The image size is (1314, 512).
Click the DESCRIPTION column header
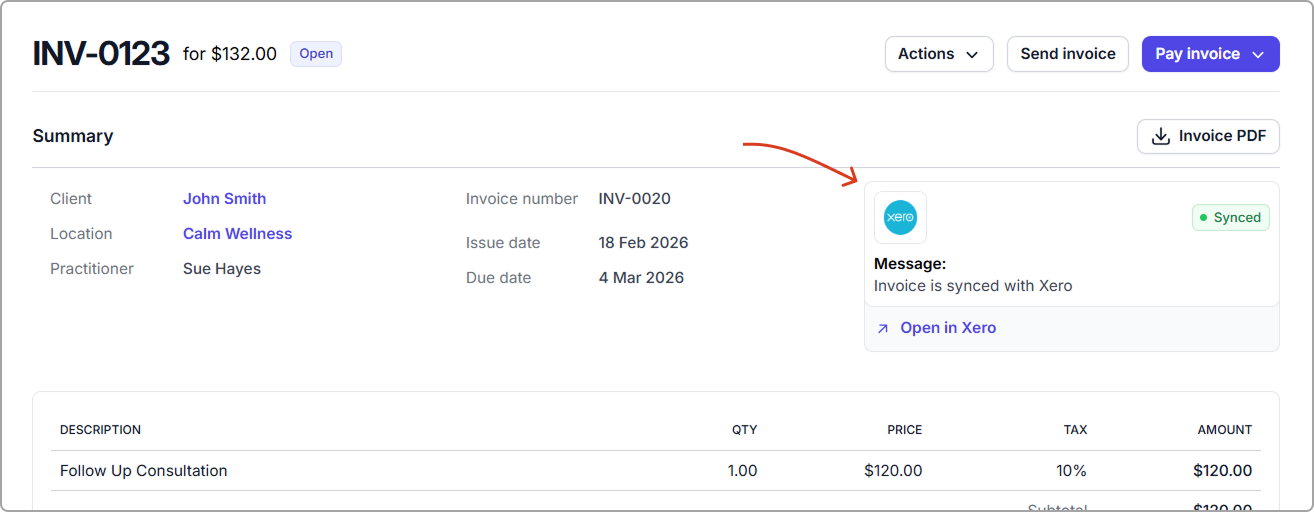100,430
